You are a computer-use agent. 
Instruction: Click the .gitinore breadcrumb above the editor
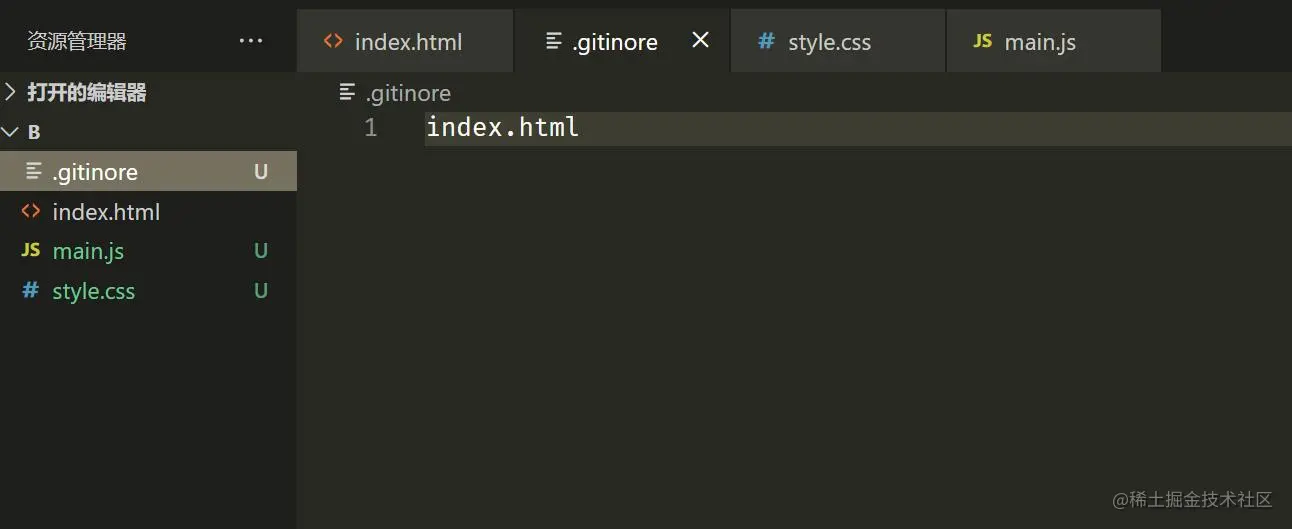[x=408, y=93]
